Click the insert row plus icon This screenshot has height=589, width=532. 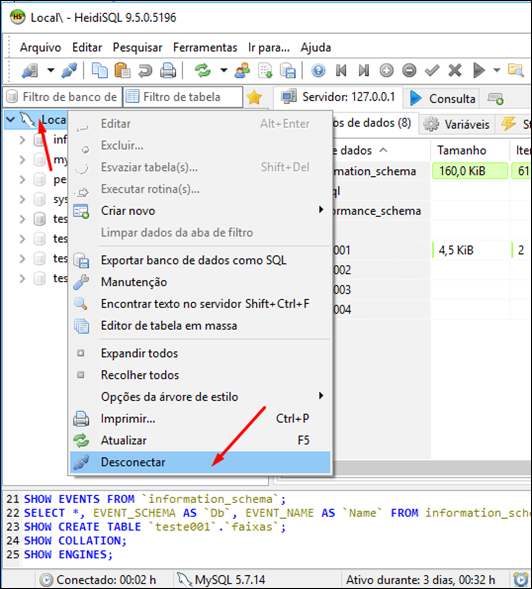[387, 70]
